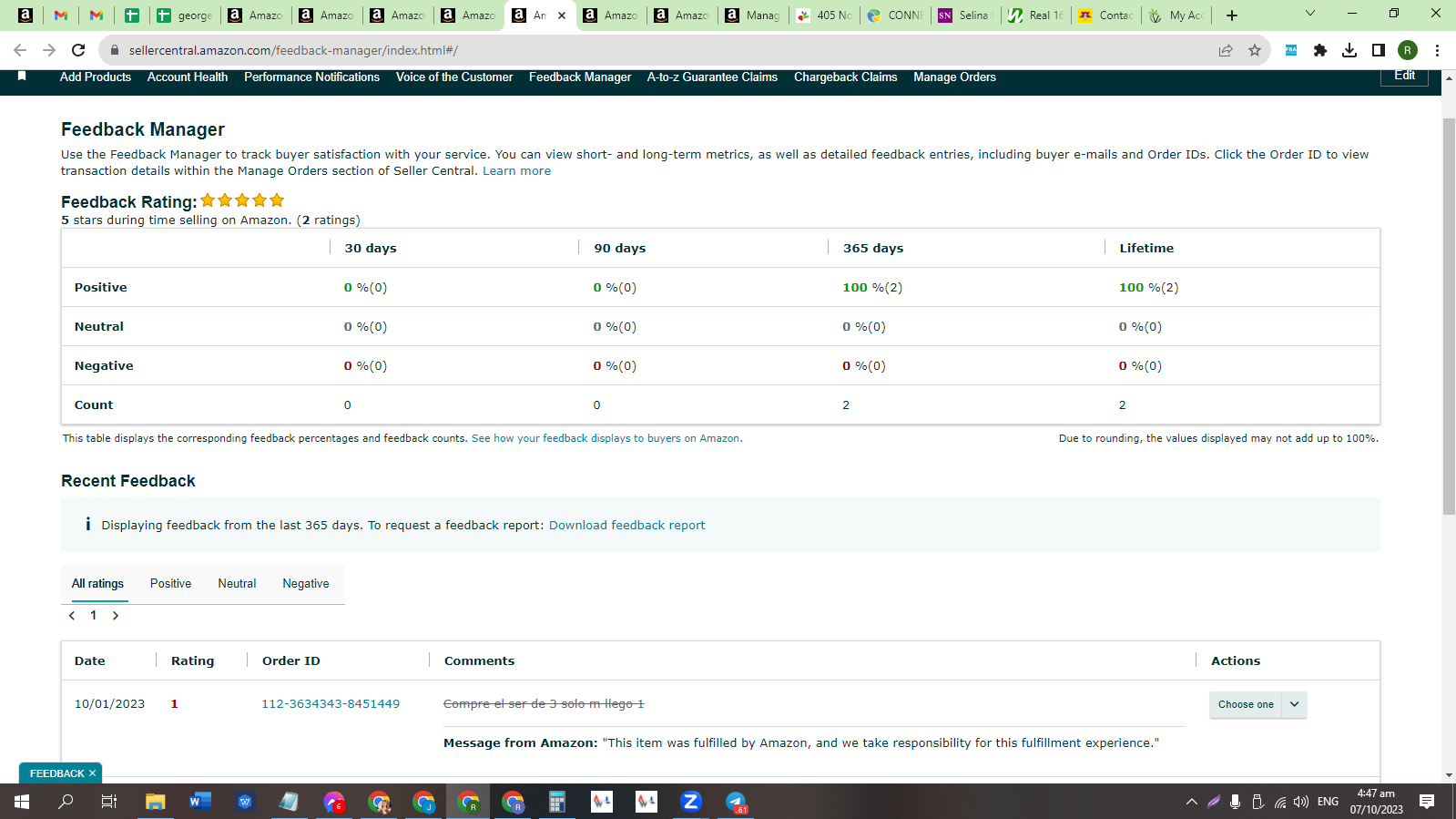The width and height of the screenshot is (1456, 819).
Task: Click the FEEDBACK widget button
Action: coord(56,773)
